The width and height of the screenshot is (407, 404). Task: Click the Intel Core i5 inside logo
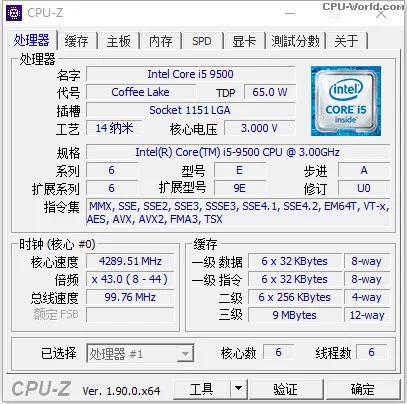tap(346, 101)
